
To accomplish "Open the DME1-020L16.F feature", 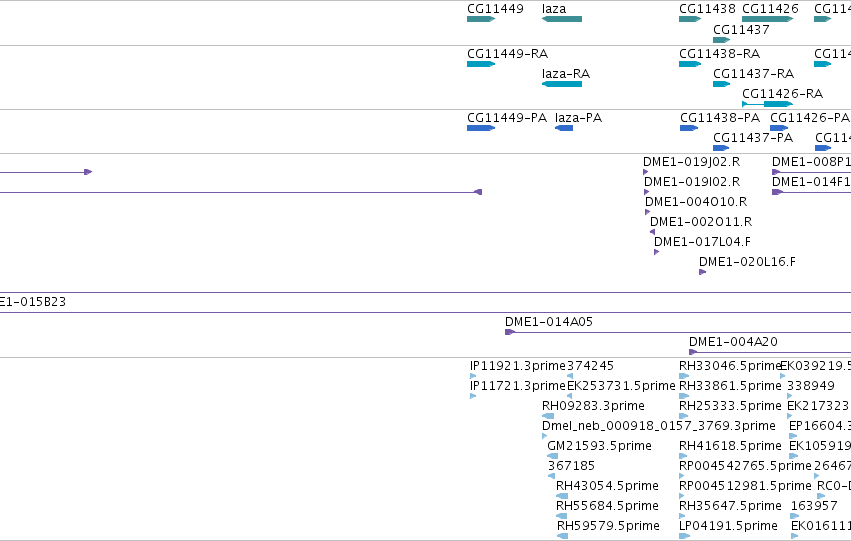I will [x=702, y=272].
